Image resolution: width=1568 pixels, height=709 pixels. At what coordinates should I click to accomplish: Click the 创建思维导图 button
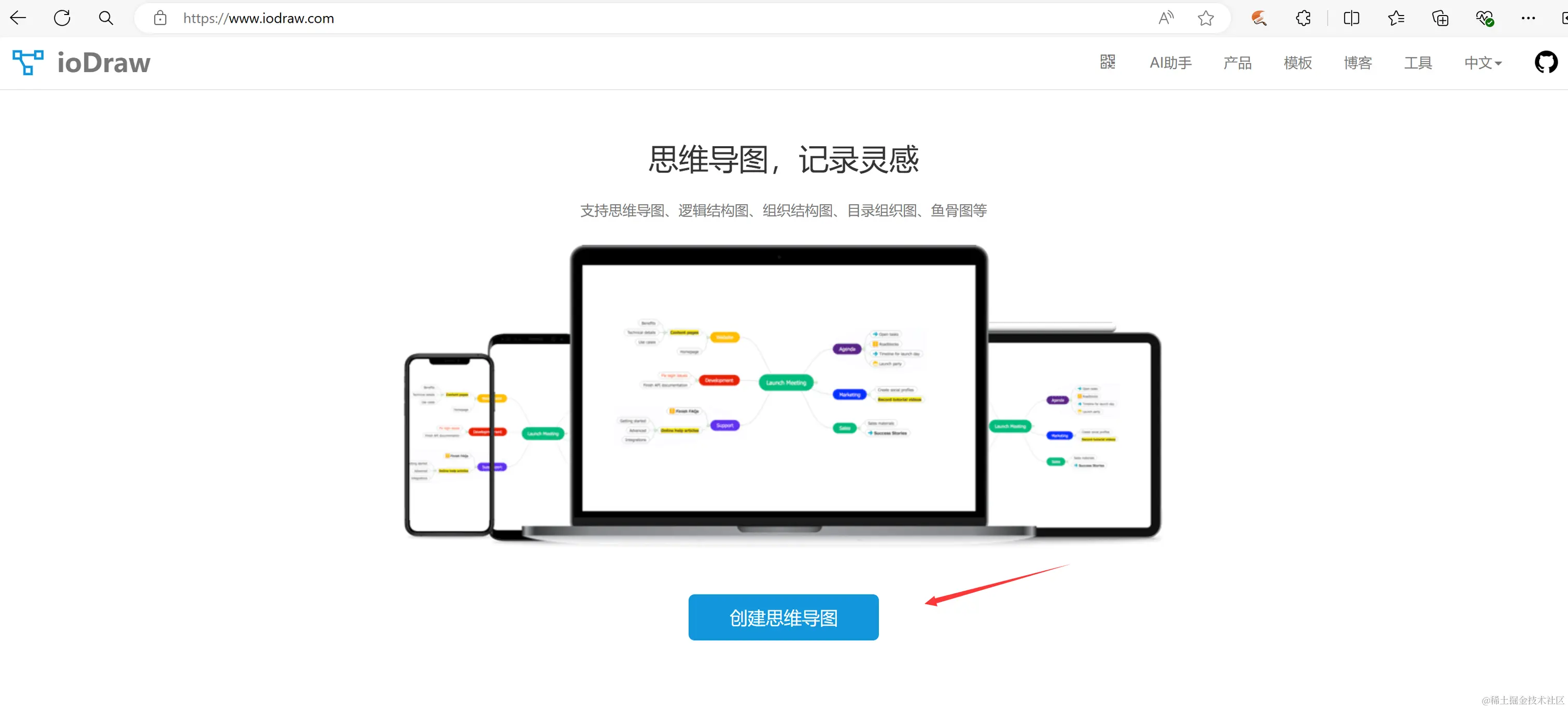pyautogui.click(x=783, y=617)
